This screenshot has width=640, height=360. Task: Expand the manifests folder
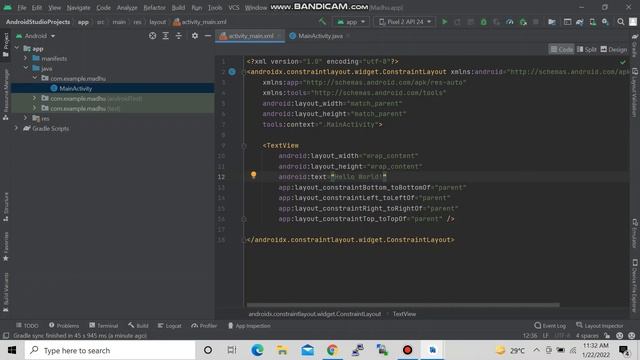point(26,58)
